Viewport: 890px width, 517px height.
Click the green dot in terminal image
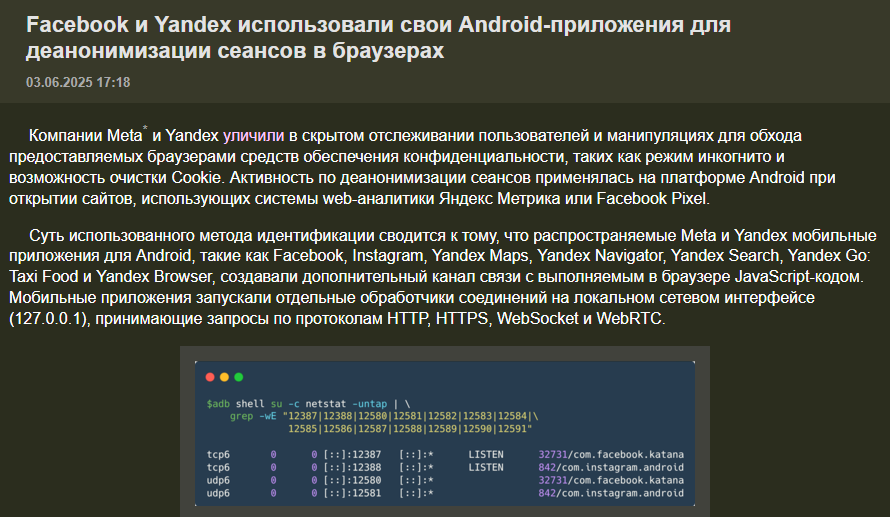[x=239, y=377]
